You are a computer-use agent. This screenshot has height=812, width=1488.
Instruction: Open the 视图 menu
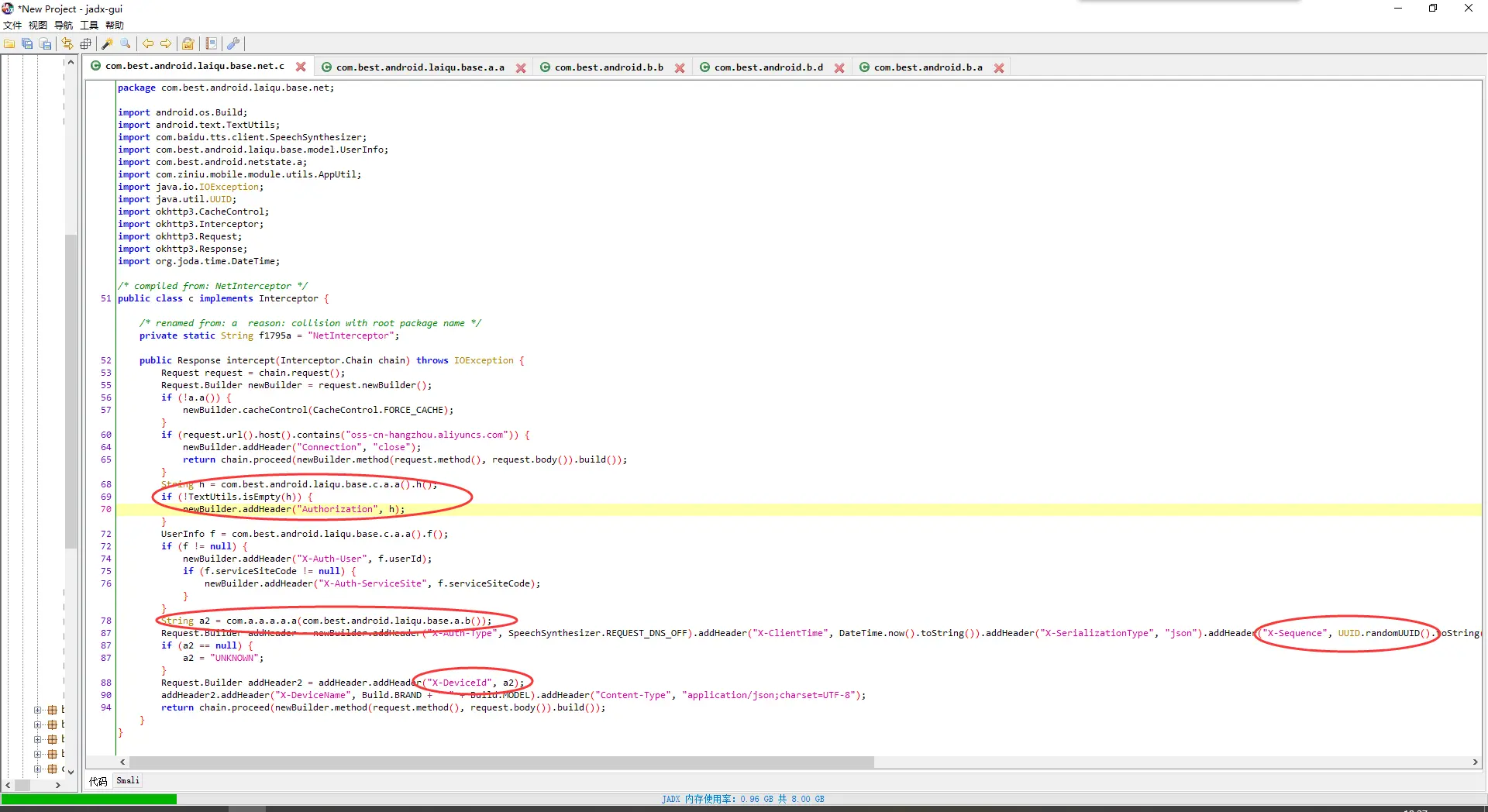click(38, 26)
